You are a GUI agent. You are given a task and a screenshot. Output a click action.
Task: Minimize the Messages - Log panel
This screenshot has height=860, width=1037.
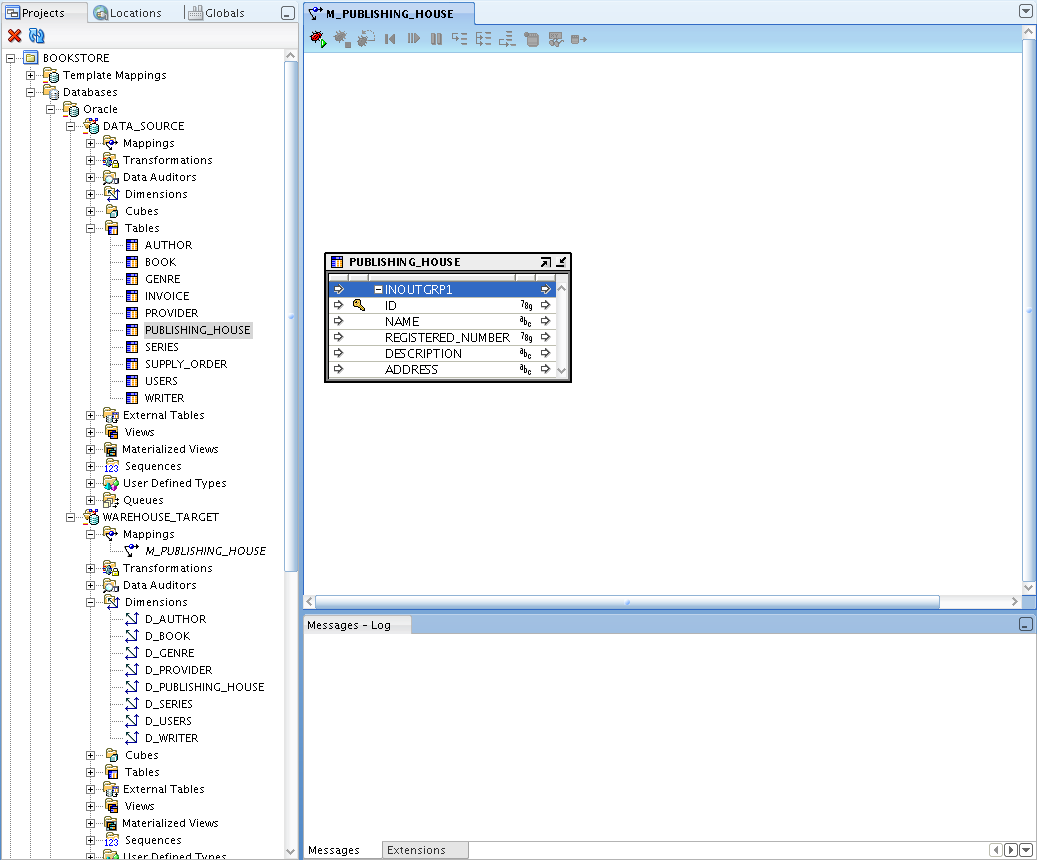1026,624
